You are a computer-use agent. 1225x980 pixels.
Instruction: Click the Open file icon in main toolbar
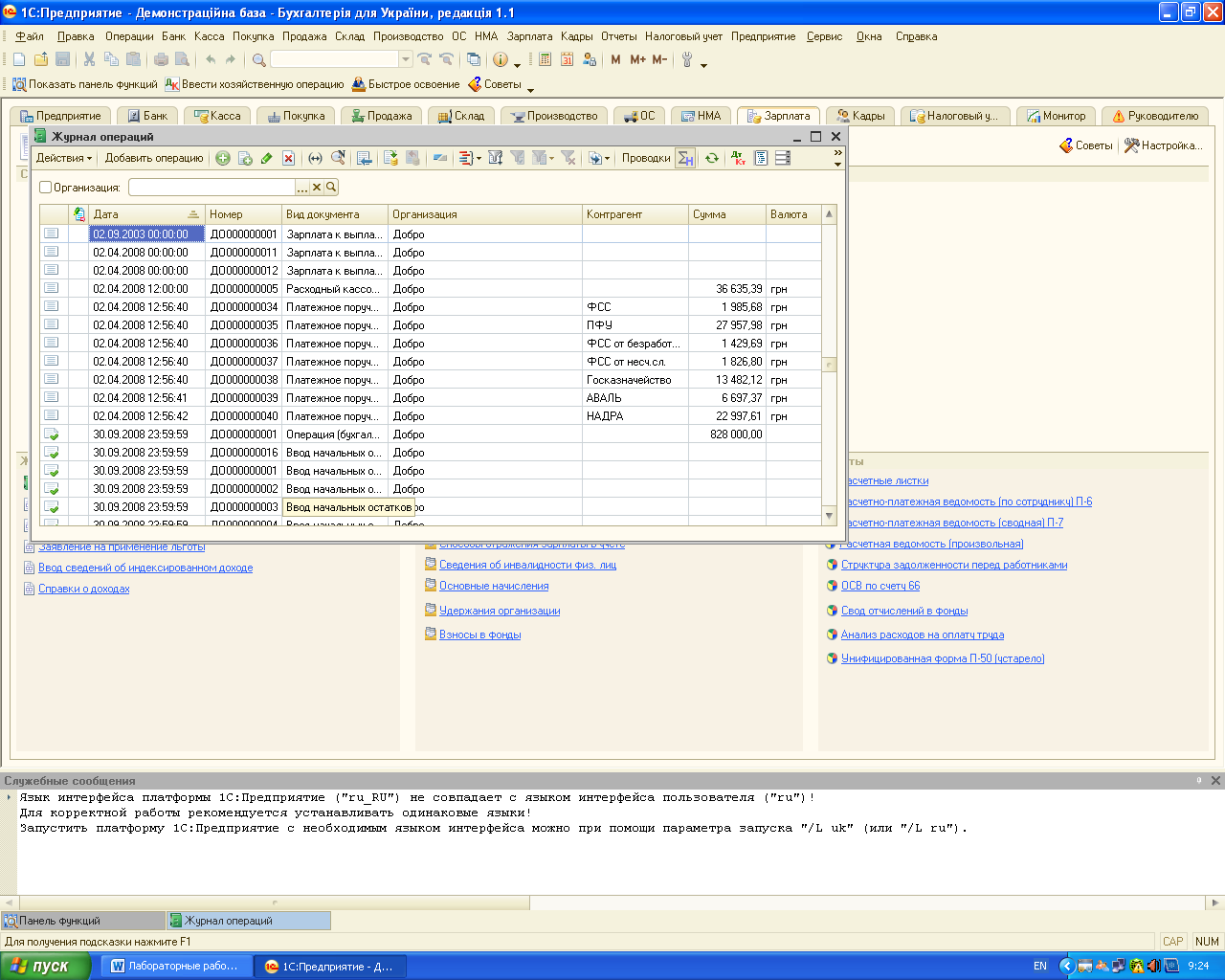point(41,59)
